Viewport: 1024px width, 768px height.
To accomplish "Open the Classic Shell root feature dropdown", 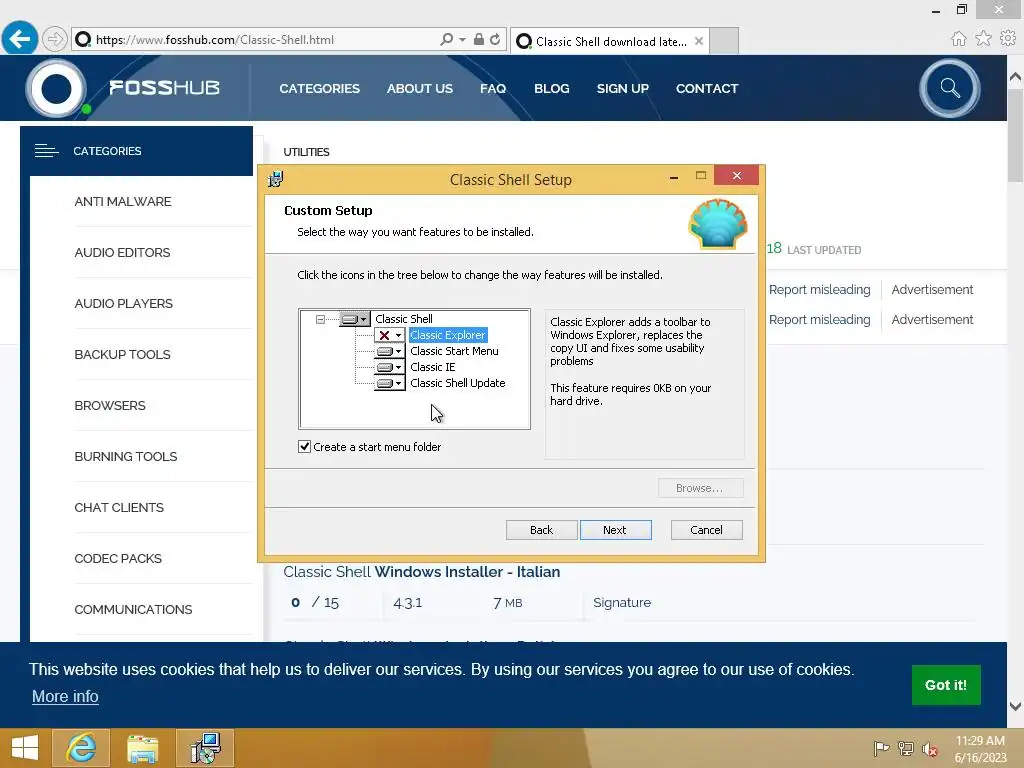I will (355, 319).
